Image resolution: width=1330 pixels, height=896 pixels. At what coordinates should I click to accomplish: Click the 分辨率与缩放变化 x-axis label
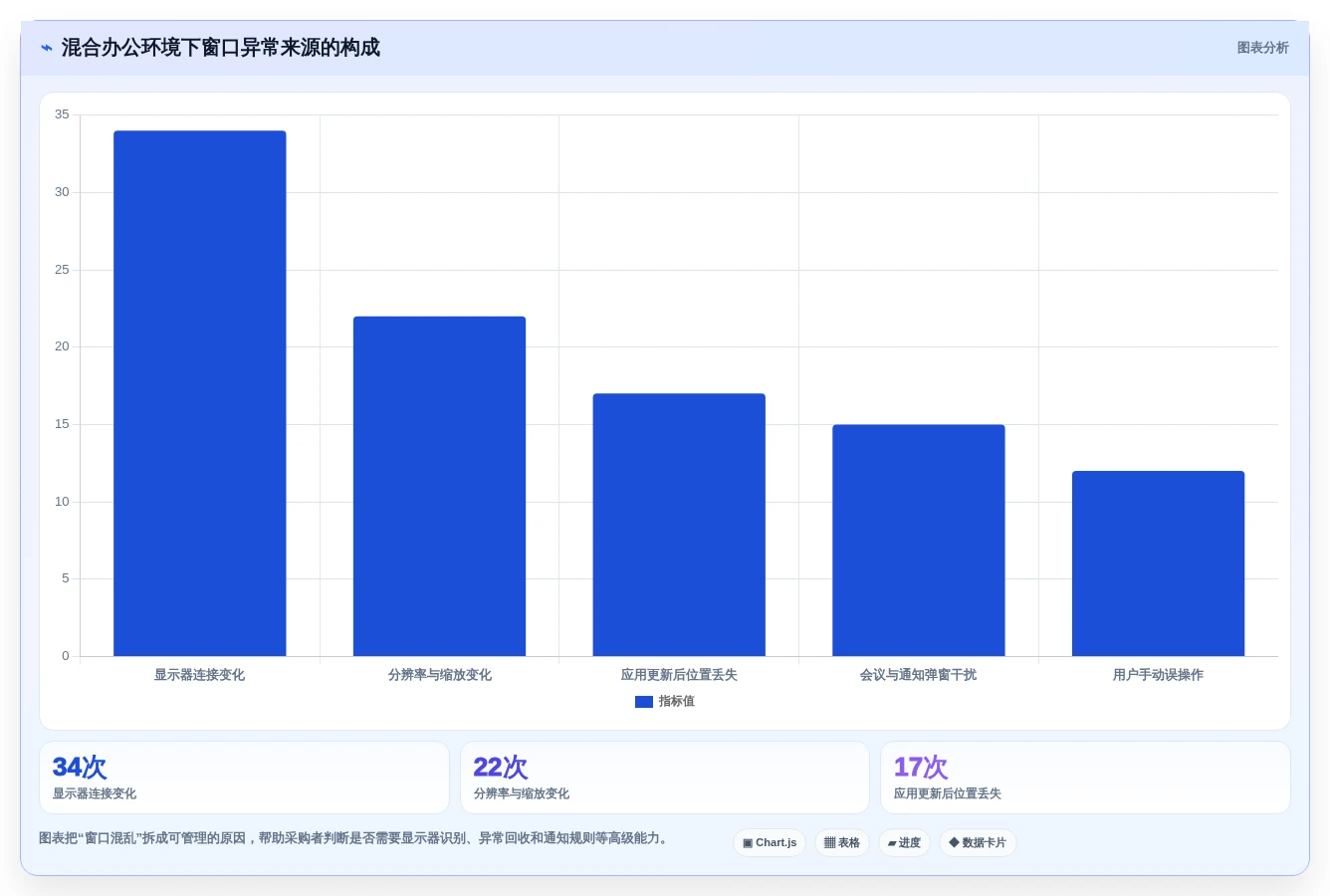[440, 675]
